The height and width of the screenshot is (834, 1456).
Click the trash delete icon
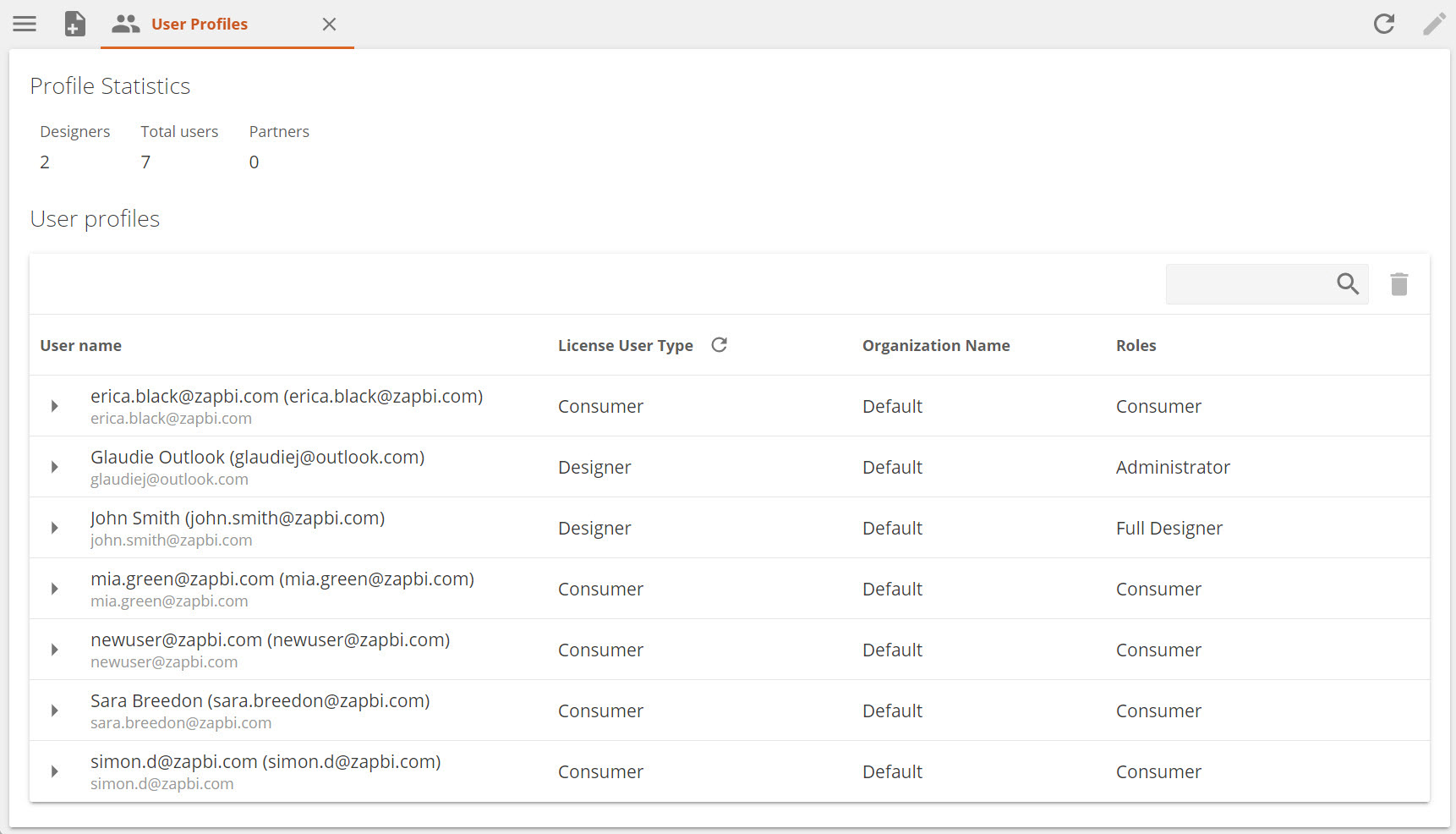[1399, 284]
